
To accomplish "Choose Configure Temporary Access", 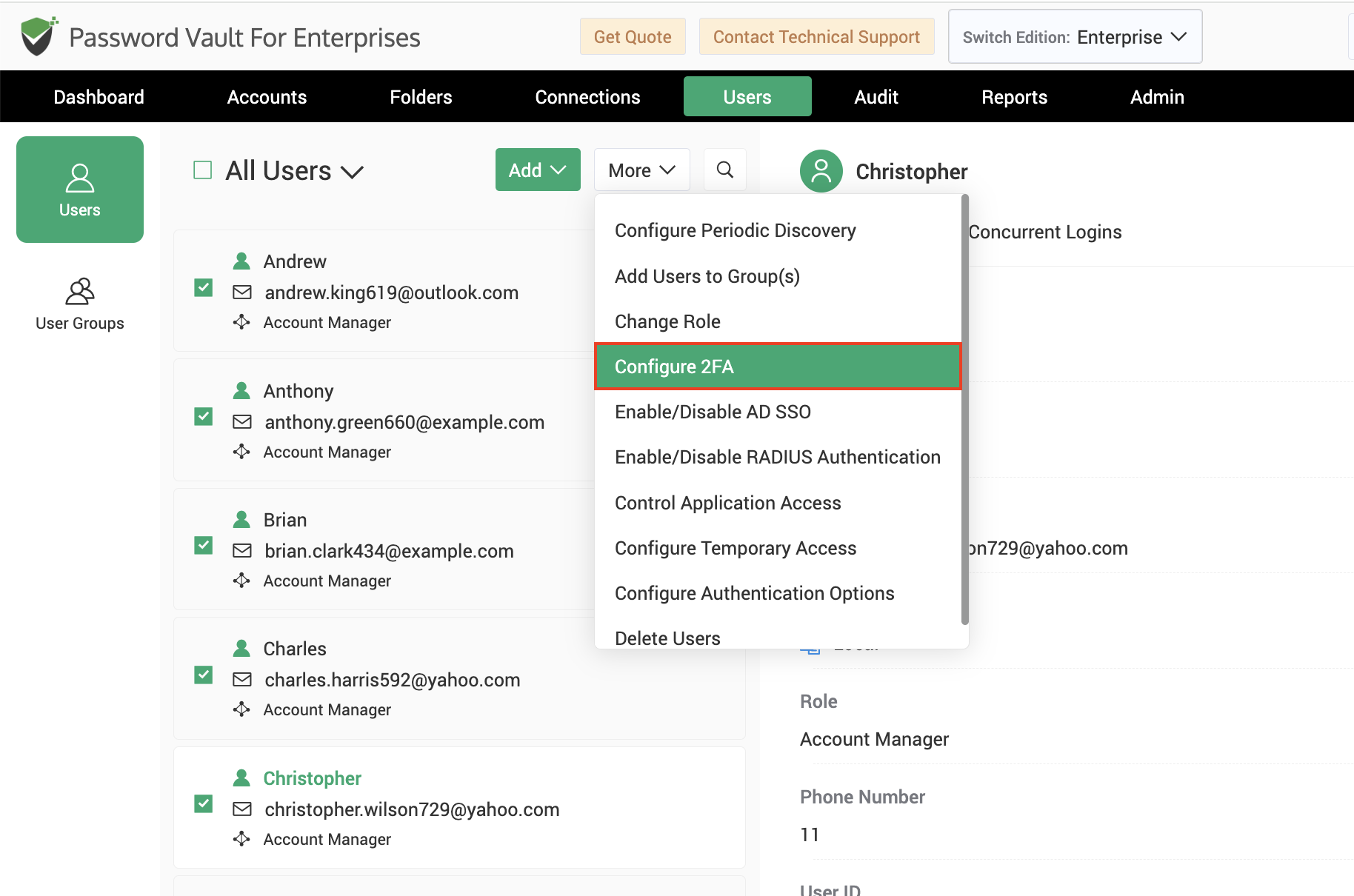I will pos(778,548).
